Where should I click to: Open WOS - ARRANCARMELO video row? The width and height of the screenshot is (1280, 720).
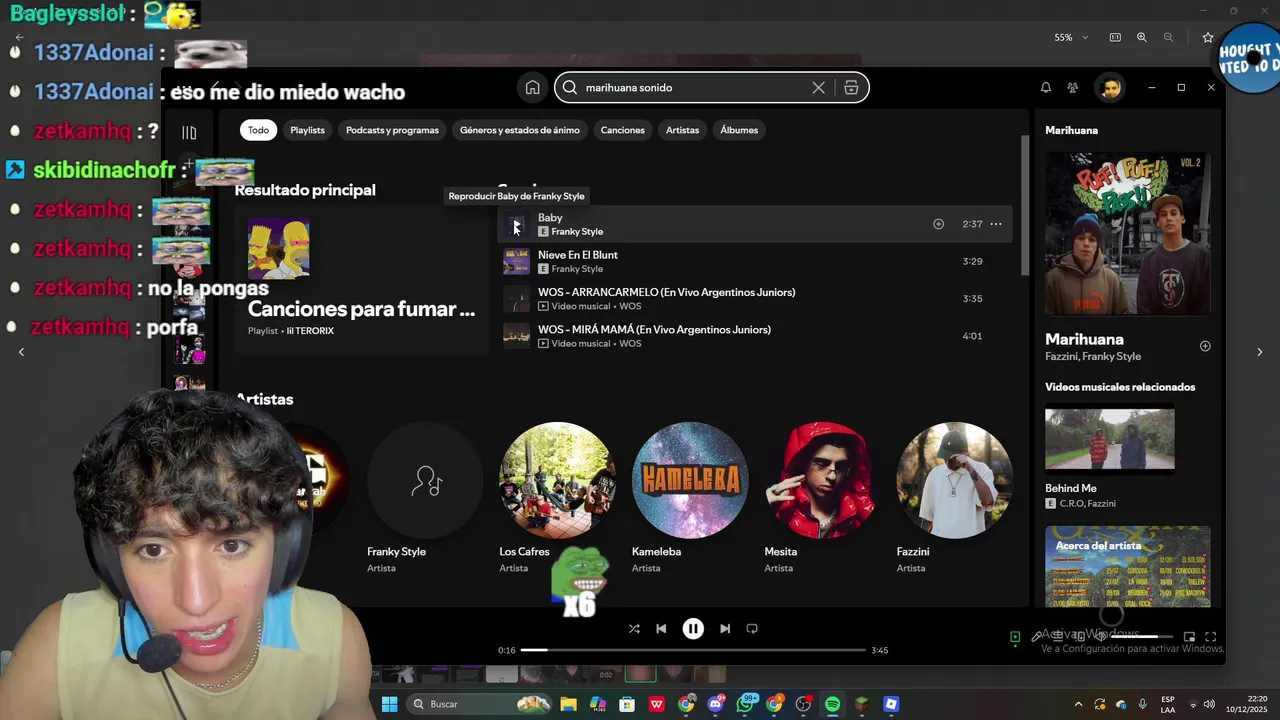click(755, 299)
